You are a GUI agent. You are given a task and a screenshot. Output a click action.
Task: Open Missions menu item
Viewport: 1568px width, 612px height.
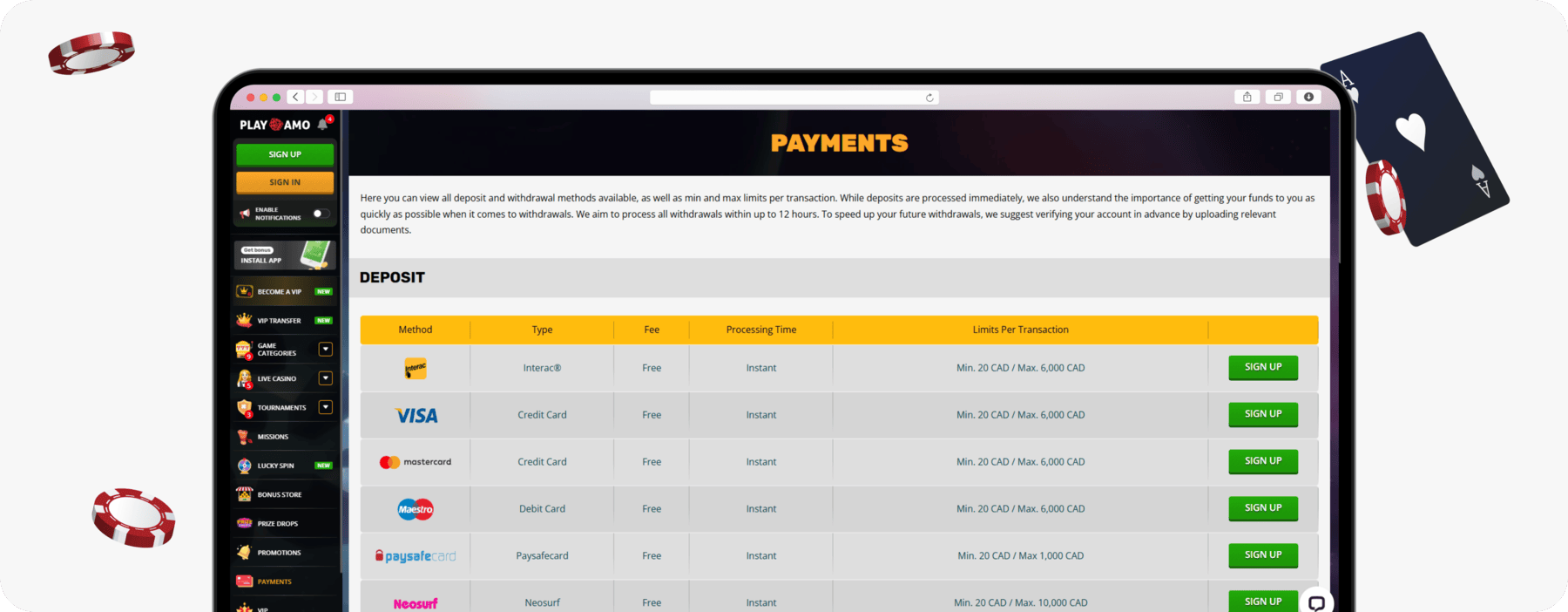click(285, 436)
